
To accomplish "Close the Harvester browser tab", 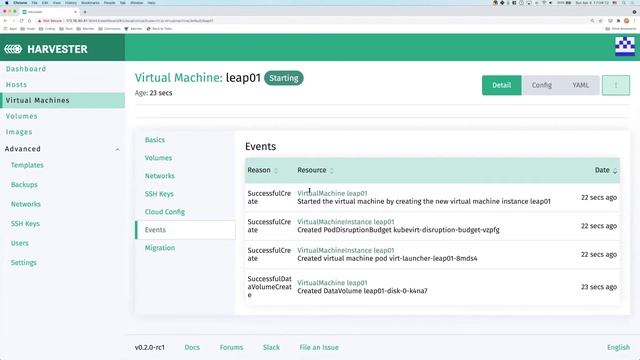I will pyautogui.click(x=76, y=12).
